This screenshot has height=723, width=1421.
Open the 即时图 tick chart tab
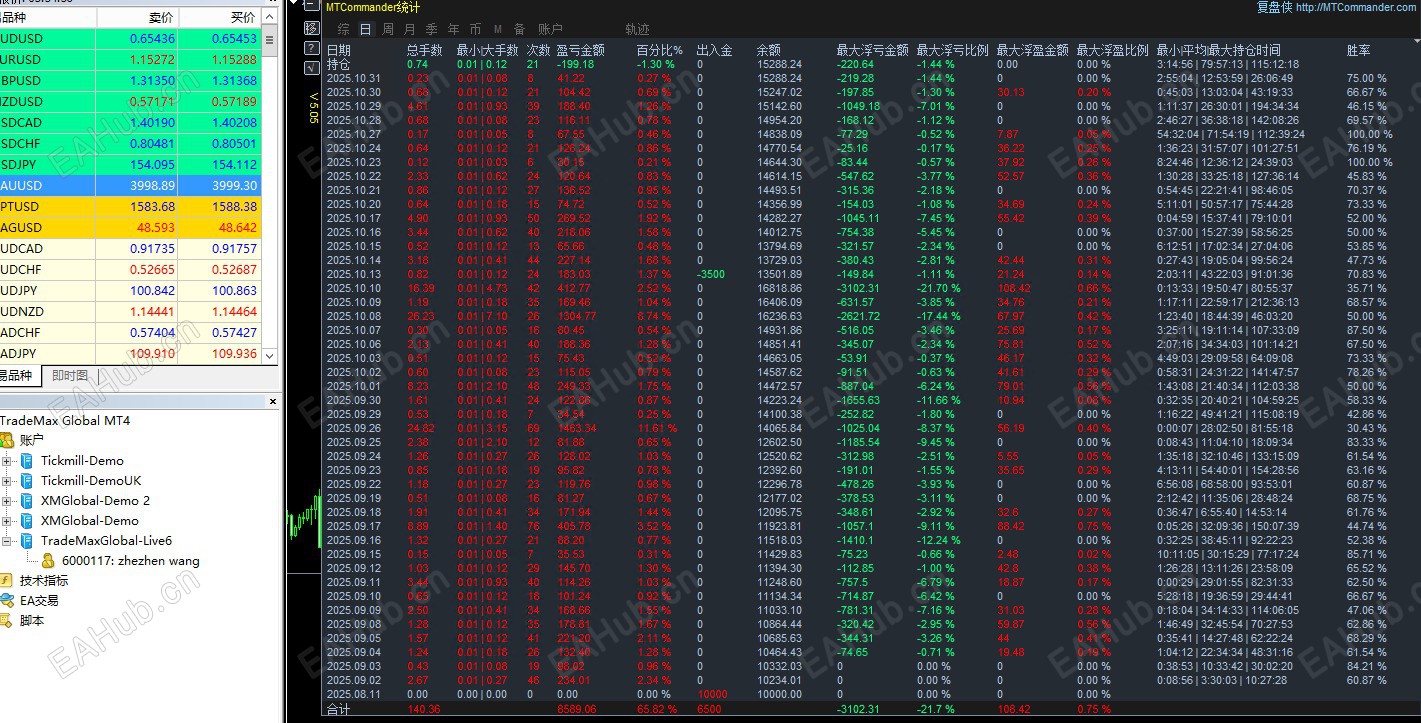tap(70, 376)
